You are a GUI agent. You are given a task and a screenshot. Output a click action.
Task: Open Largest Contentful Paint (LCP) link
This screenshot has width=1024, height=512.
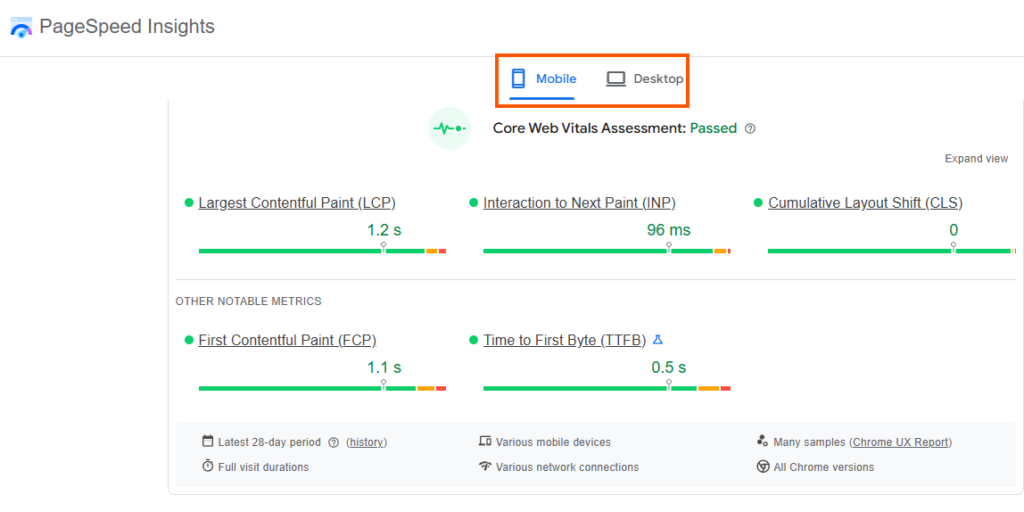tap(297, 203)
